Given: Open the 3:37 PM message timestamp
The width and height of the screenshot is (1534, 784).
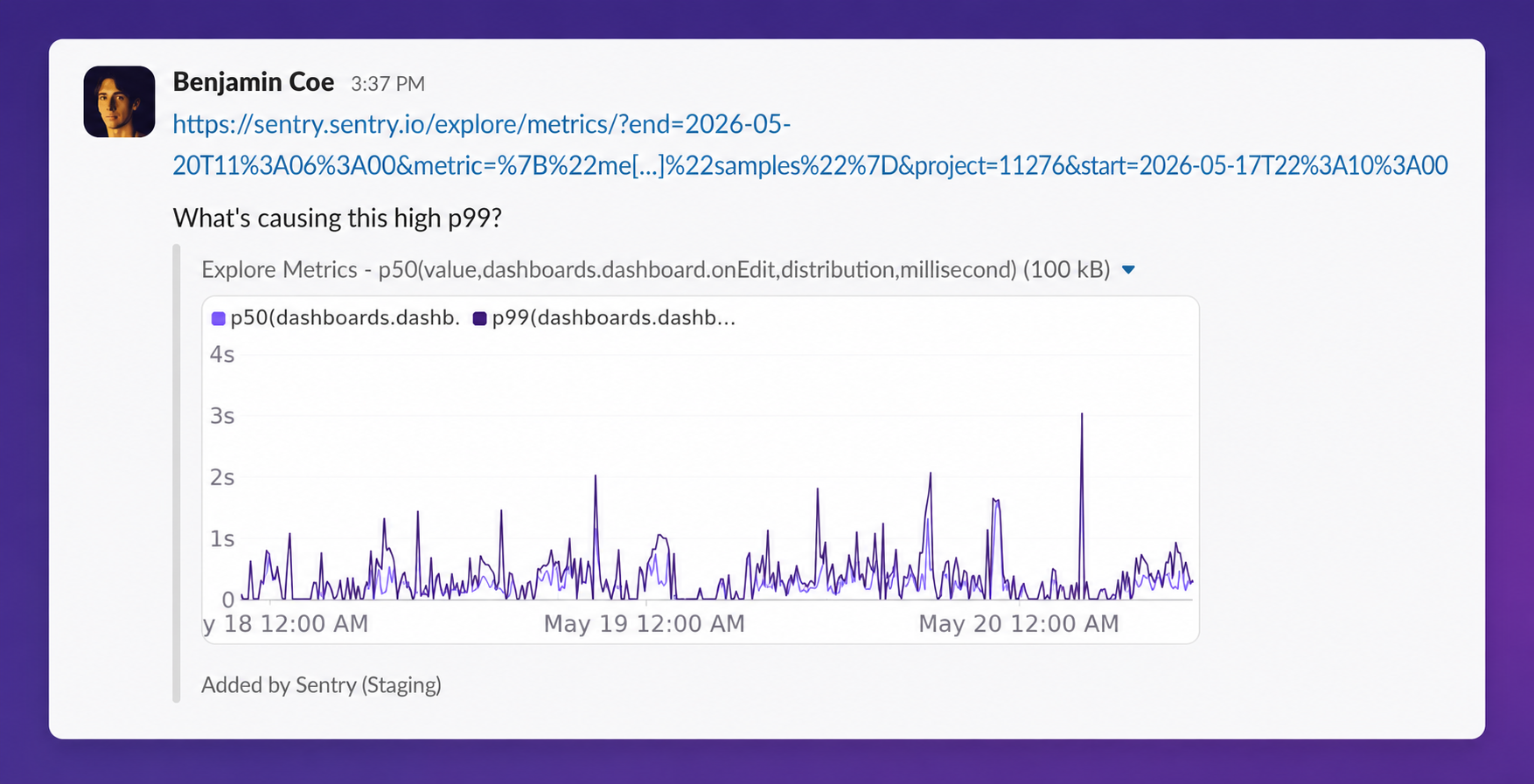Looking at the screenshot, I should click(x=387, y=84).
